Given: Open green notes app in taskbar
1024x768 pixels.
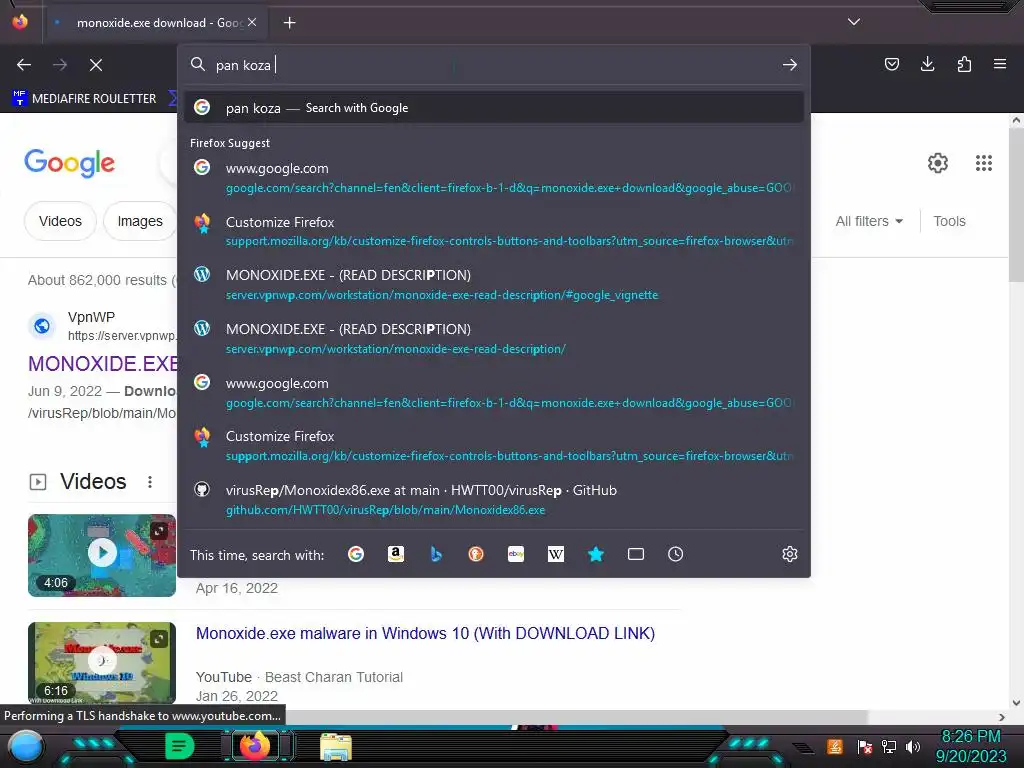Looking at the screenshot, I should click(180, 746).
